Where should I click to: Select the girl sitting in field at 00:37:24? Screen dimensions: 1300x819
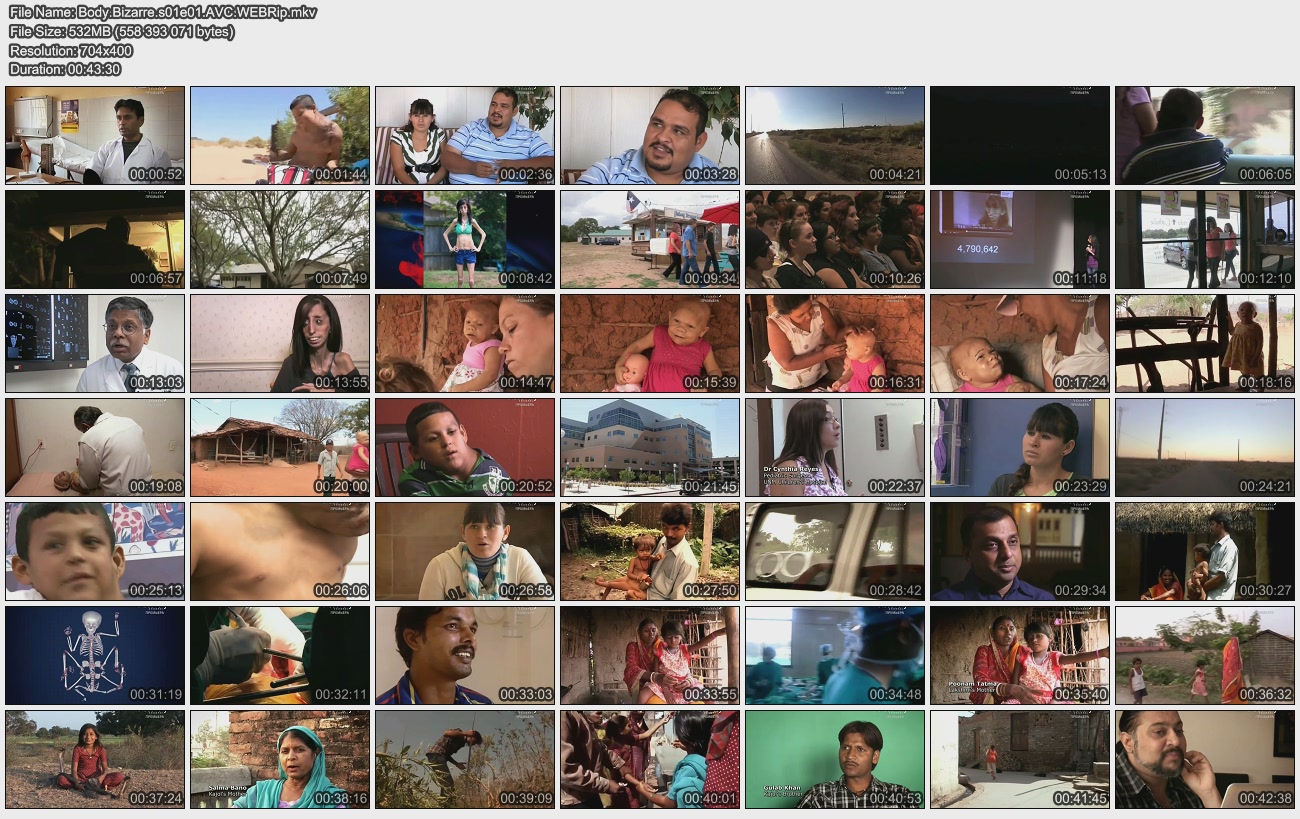(x=95, y=759)
